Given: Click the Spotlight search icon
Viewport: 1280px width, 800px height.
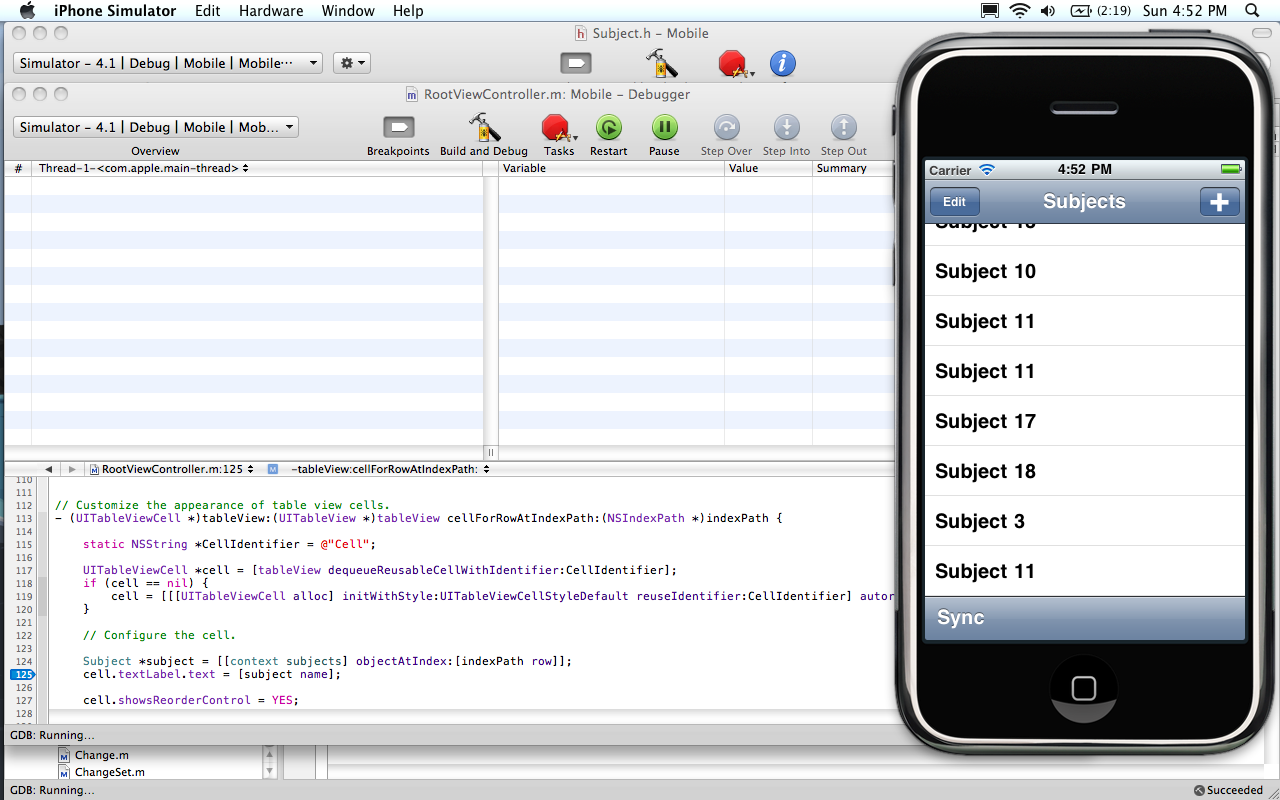Looking at the screenshot, I should [1252, 11].
